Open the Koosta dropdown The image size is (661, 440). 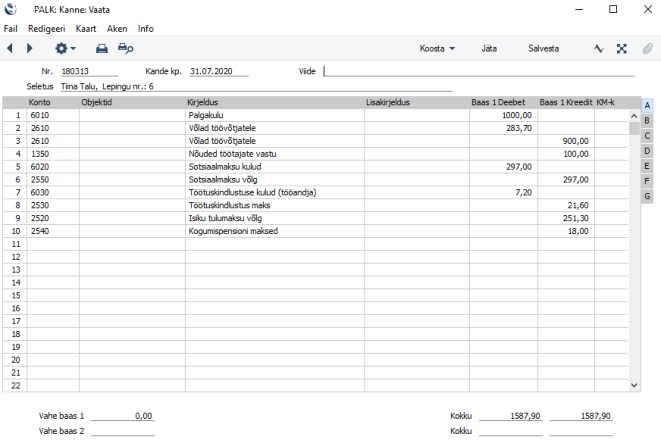(x=437, y=48)
